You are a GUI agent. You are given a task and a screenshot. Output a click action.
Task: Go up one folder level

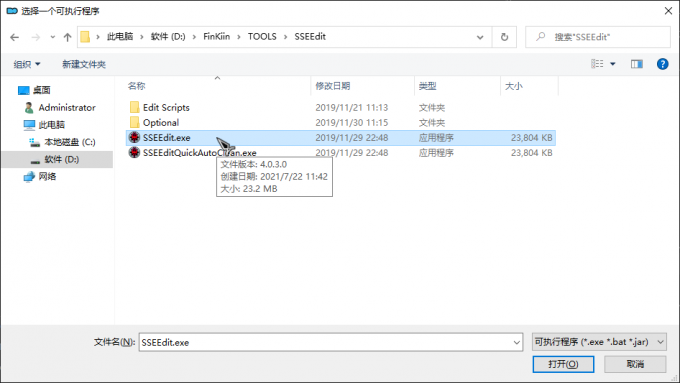point(67,37)
